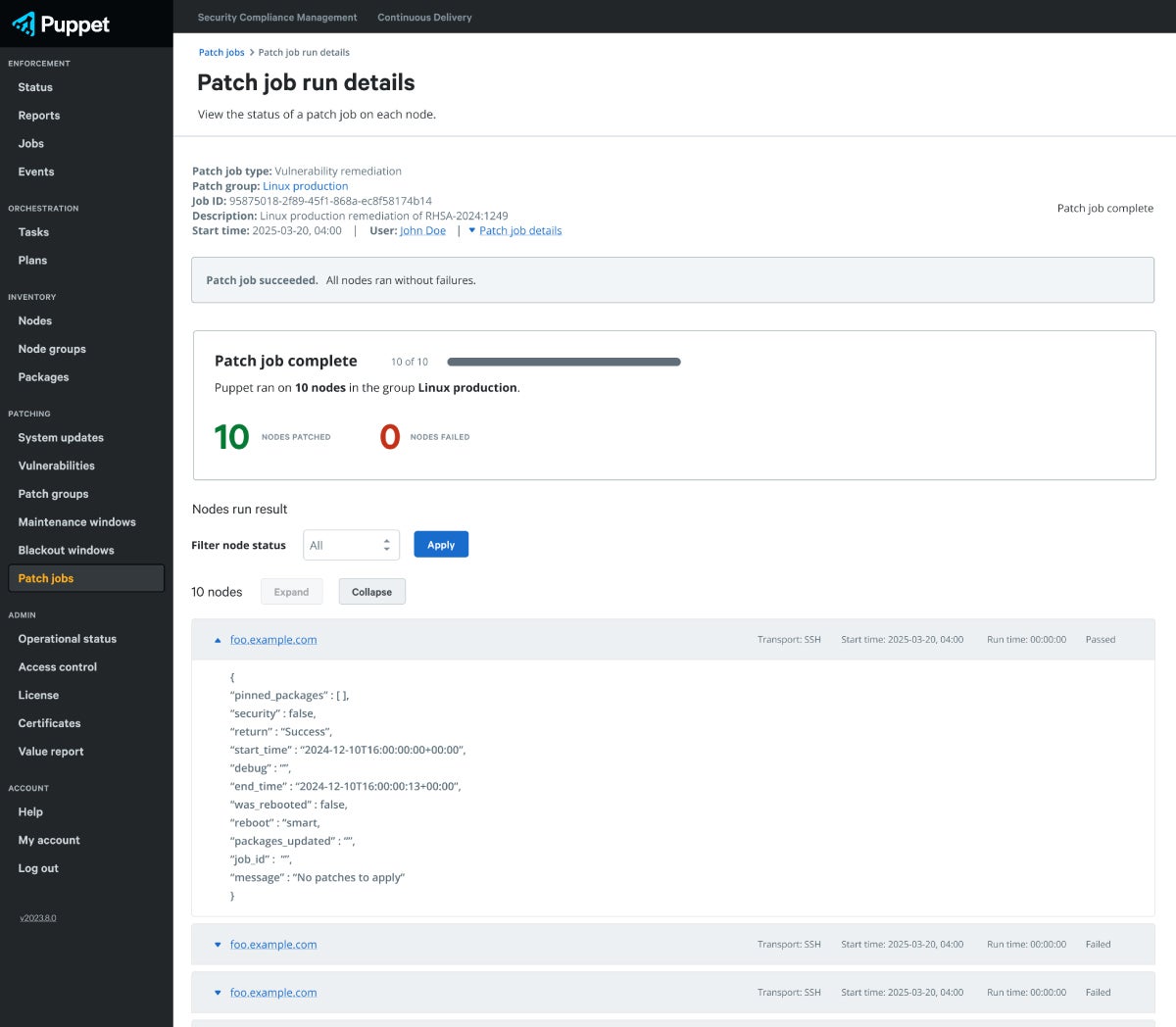Click the Puppet logo in the sidebar

pyautogui.click(x=61, y=24)
